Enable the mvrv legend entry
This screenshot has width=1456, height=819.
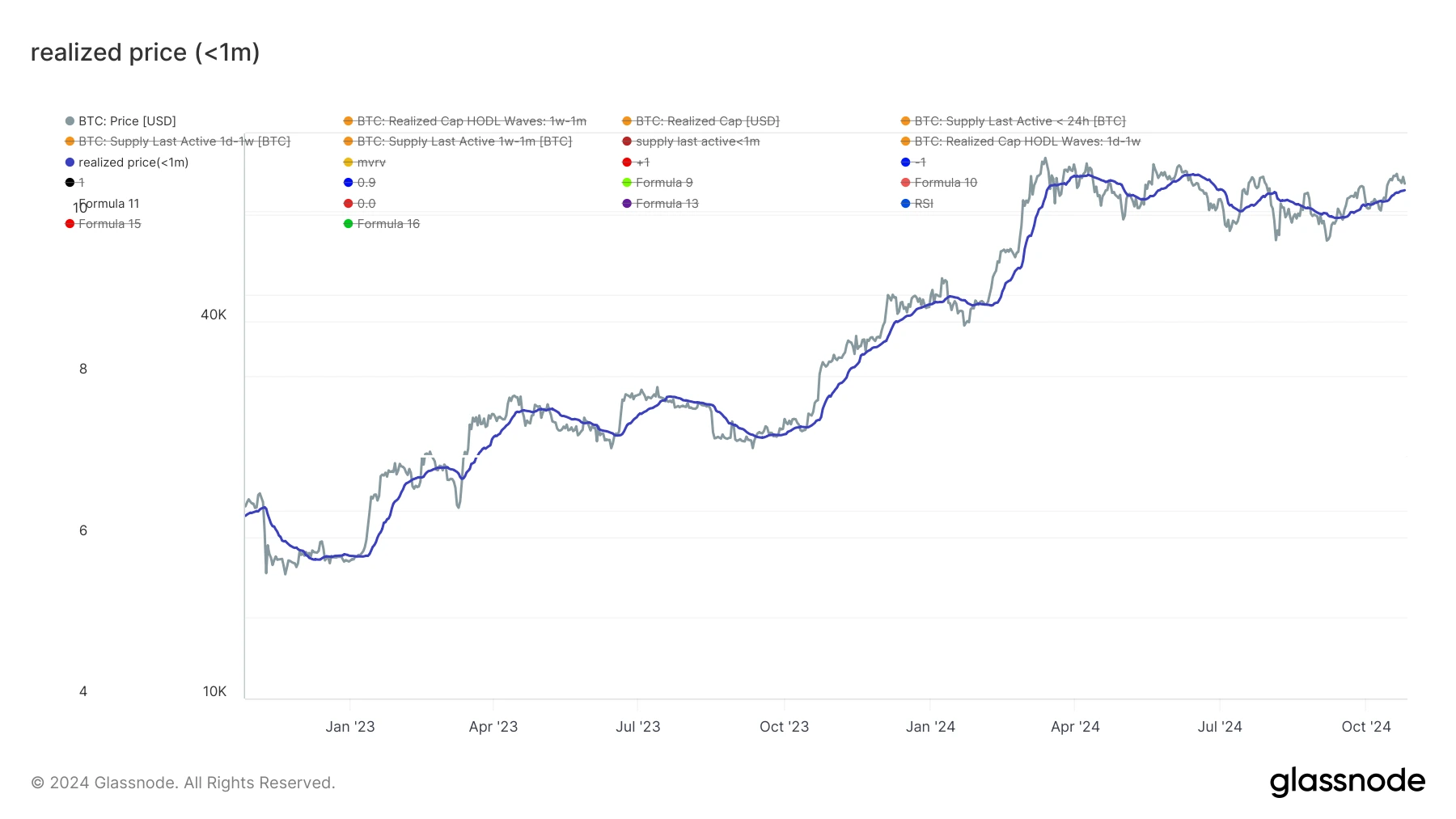(365, 163)
